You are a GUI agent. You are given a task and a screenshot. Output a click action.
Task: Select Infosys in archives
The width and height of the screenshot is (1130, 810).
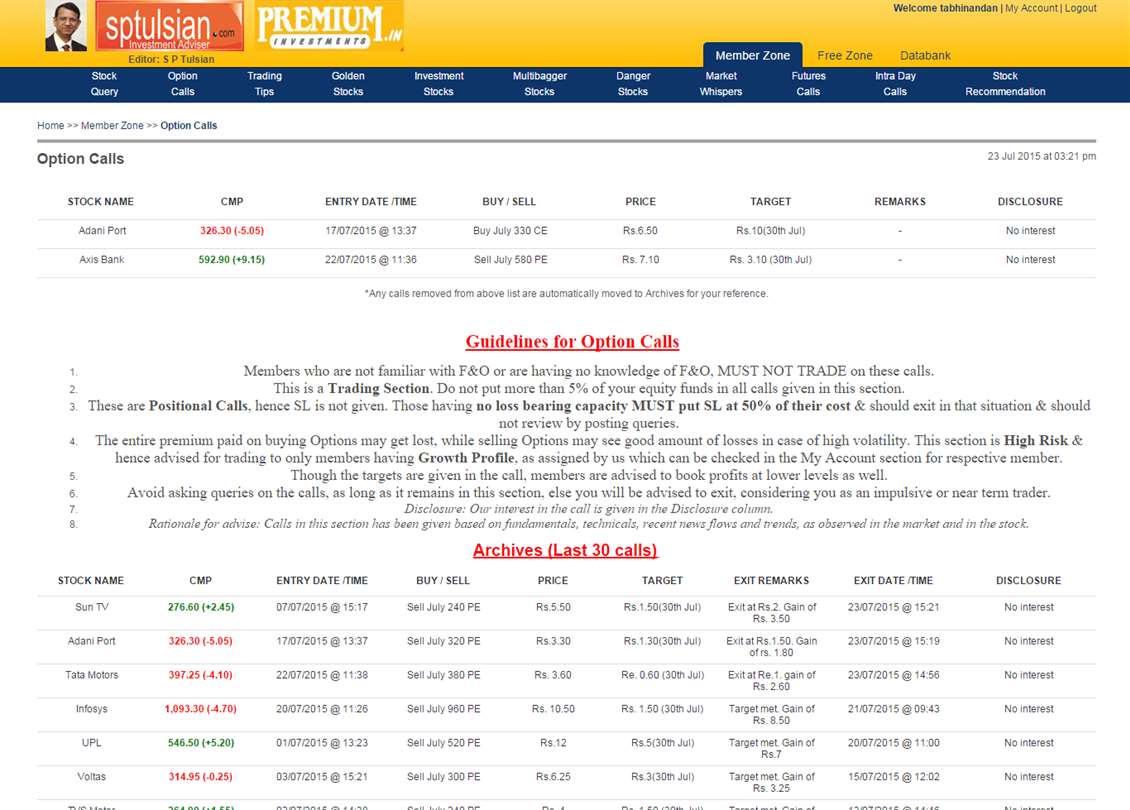tap(92, 709)
